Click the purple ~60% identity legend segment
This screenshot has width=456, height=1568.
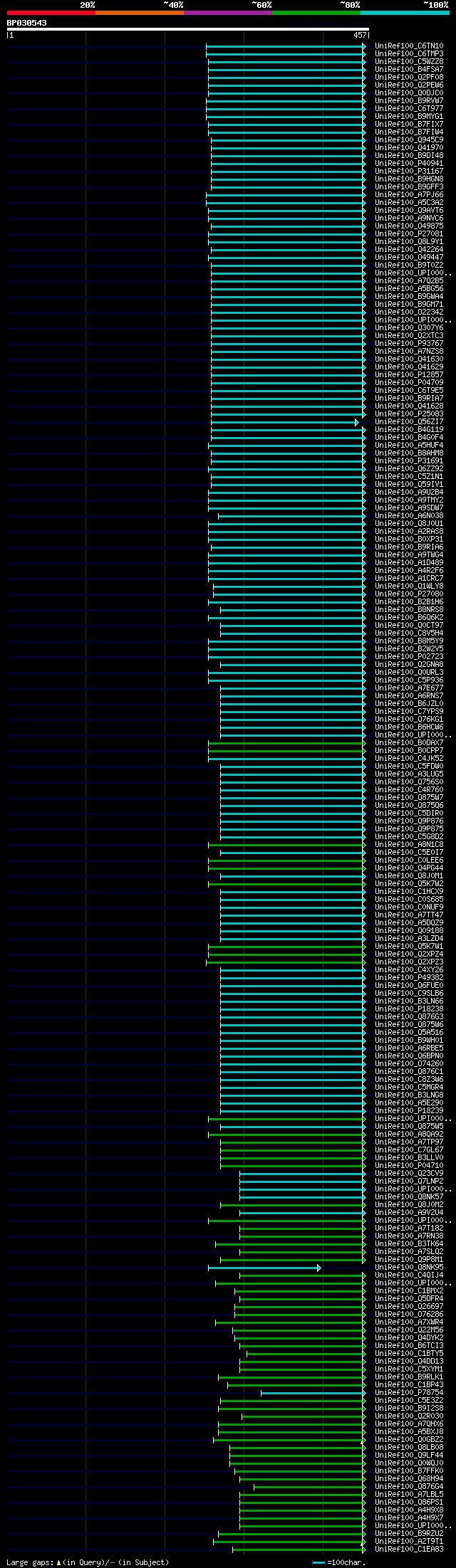click(x=227, y=12)
